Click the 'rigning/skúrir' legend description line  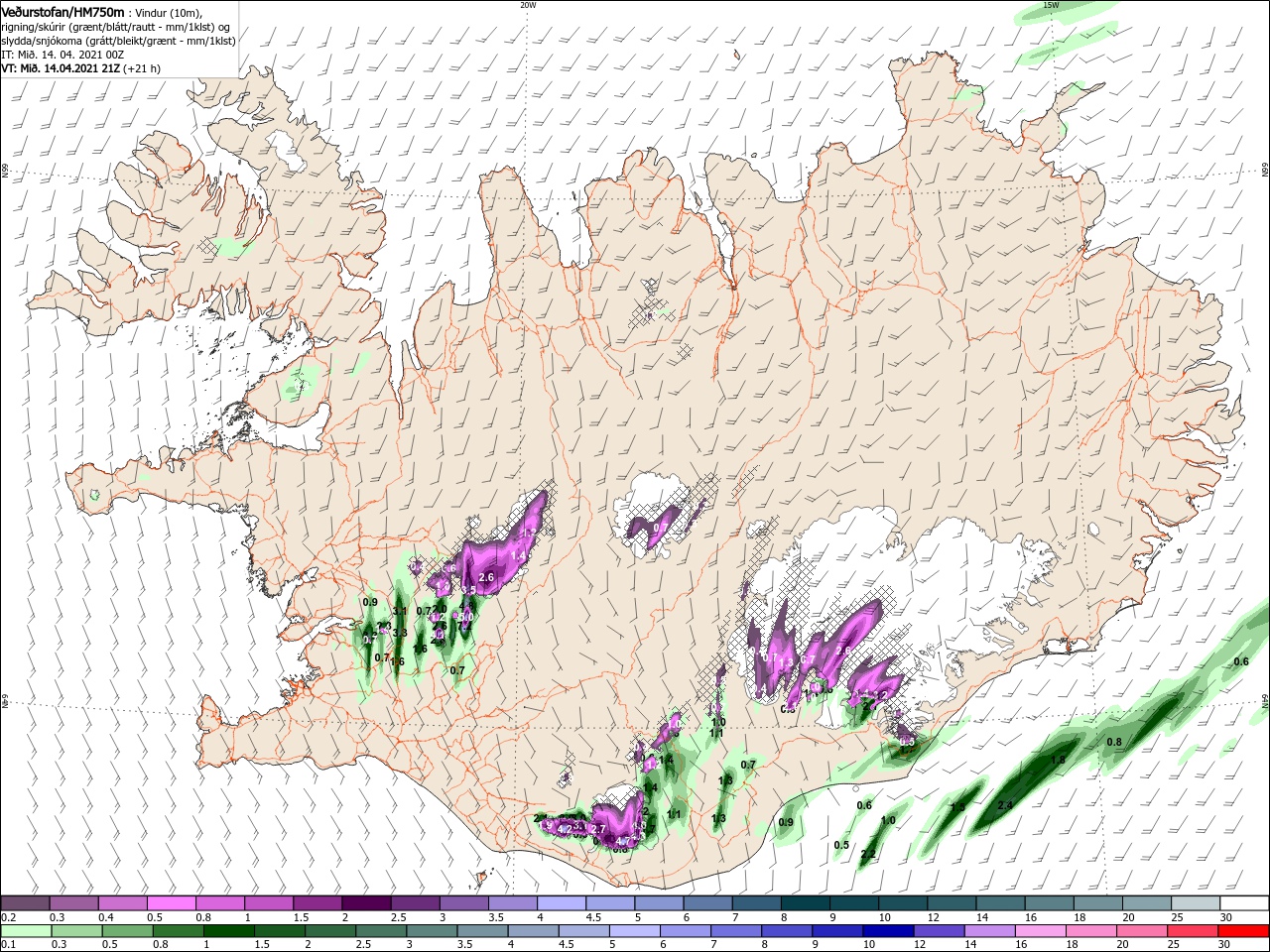(x=116, y=27)
